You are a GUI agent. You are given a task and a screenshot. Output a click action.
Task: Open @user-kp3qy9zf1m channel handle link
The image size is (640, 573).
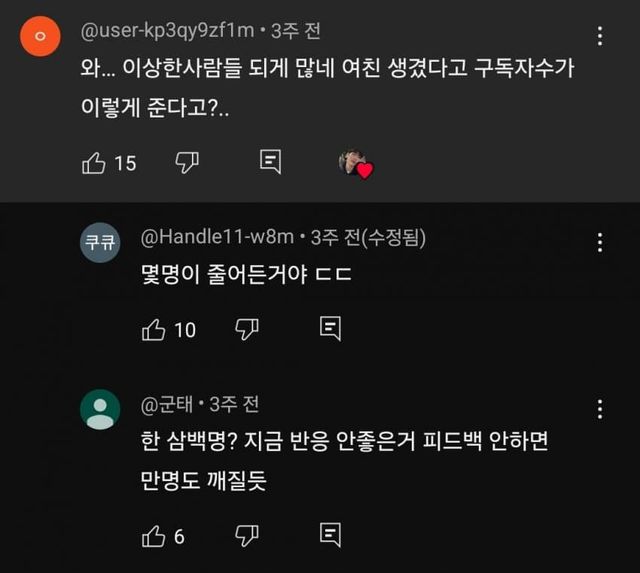click(x=166, y=33)
